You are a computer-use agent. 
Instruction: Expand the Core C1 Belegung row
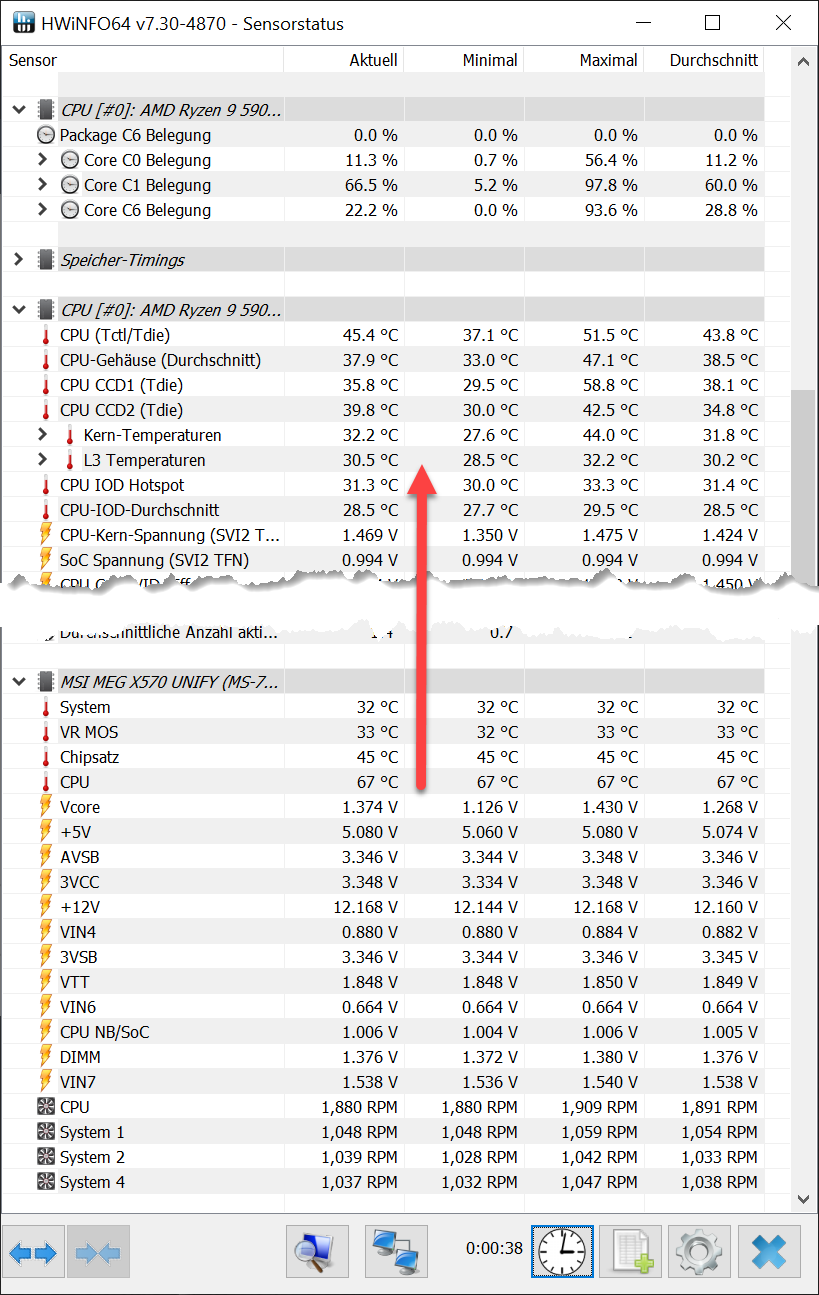click(x=42, y=184)
